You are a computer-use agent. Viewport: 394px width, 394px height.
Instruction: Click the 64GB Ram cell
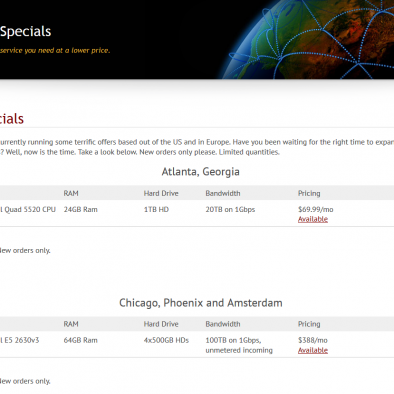pyautogui.click(x=81, y=340)
